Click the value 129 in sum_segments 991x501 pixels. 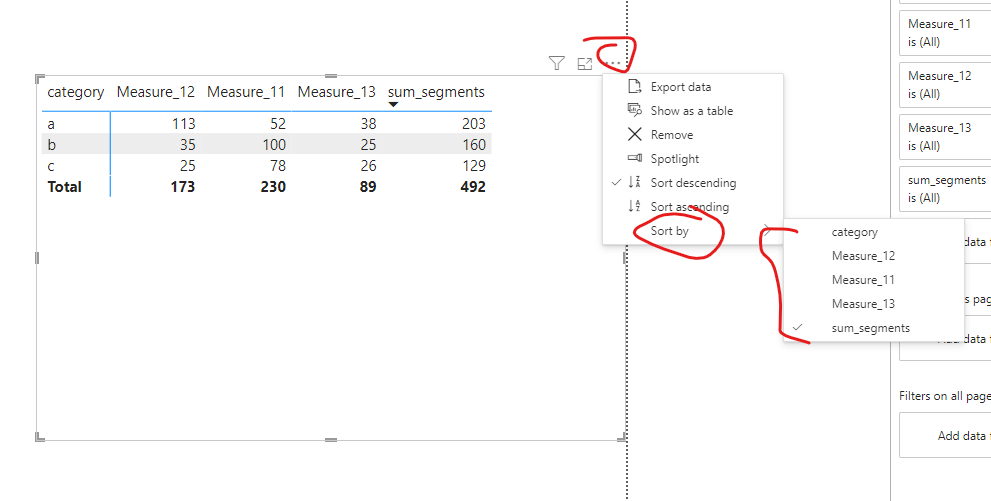click(x=473, y=166)
